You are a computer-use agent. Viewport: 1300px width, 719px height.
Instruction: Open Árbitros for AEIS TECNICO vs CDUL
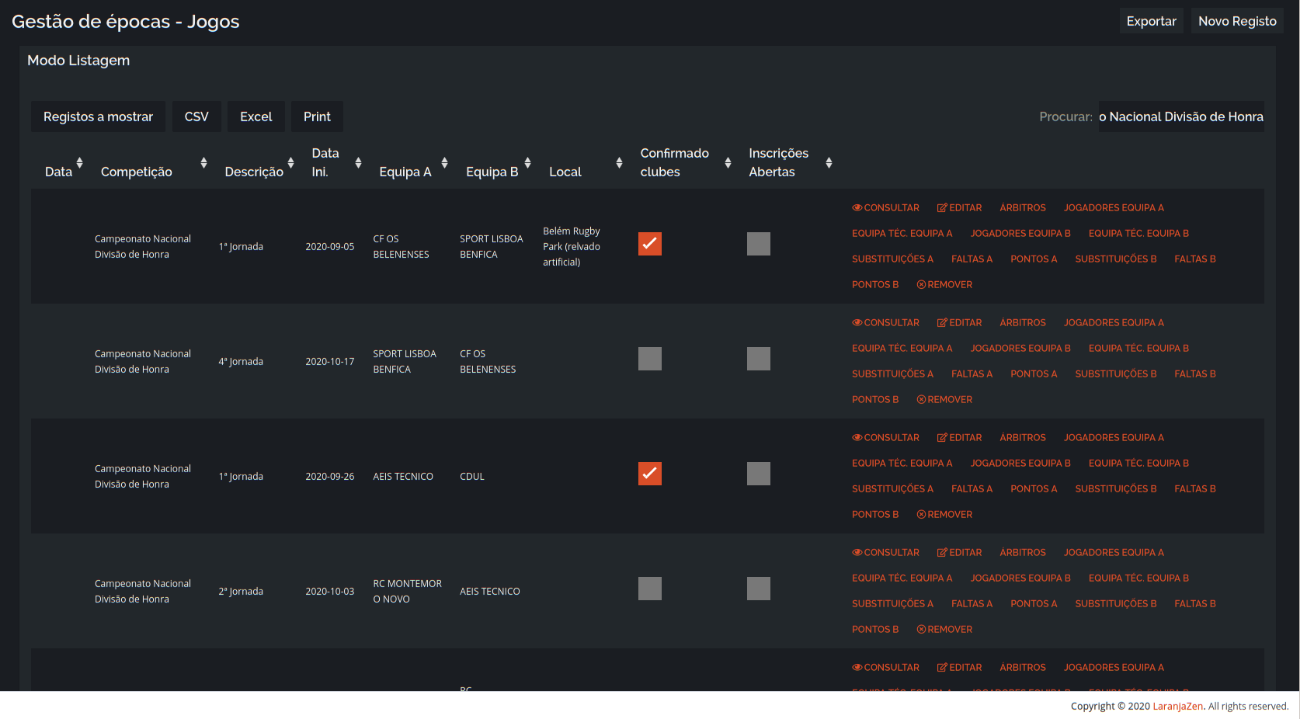1022,438
